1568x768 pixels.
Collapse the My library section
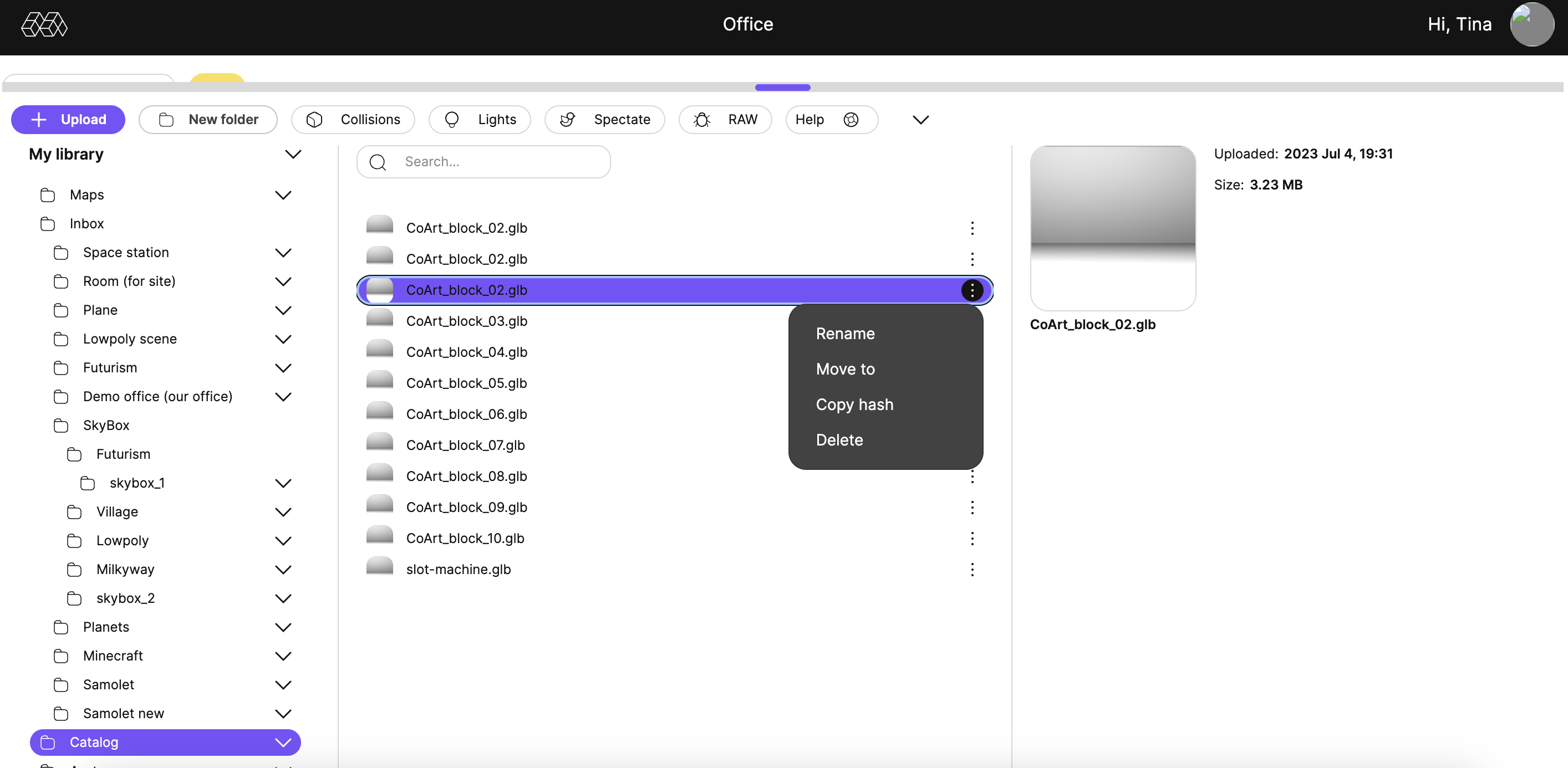(293, 155)
